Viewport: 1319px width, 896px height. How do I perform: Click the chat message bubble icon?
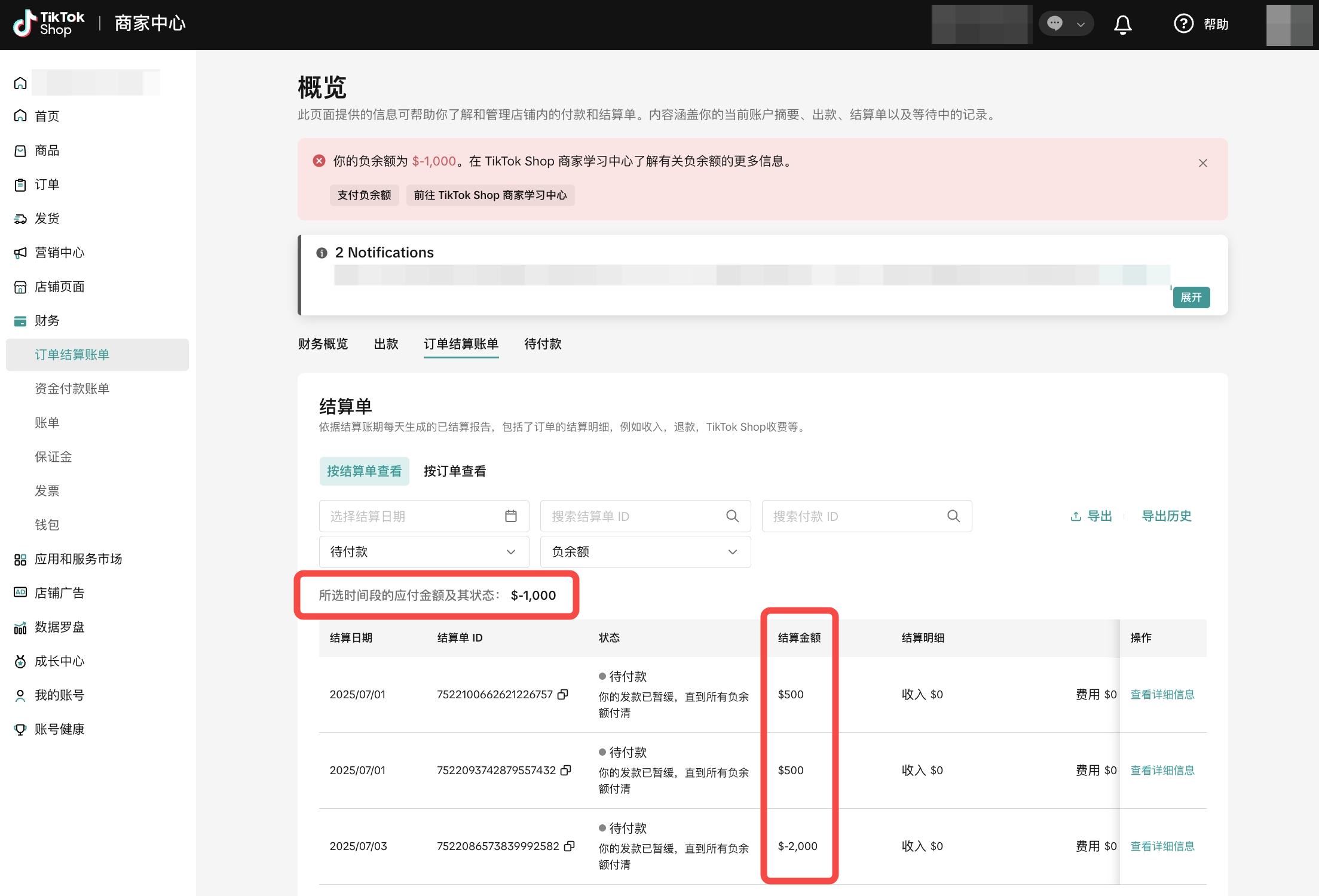(x=1055, y=24)
